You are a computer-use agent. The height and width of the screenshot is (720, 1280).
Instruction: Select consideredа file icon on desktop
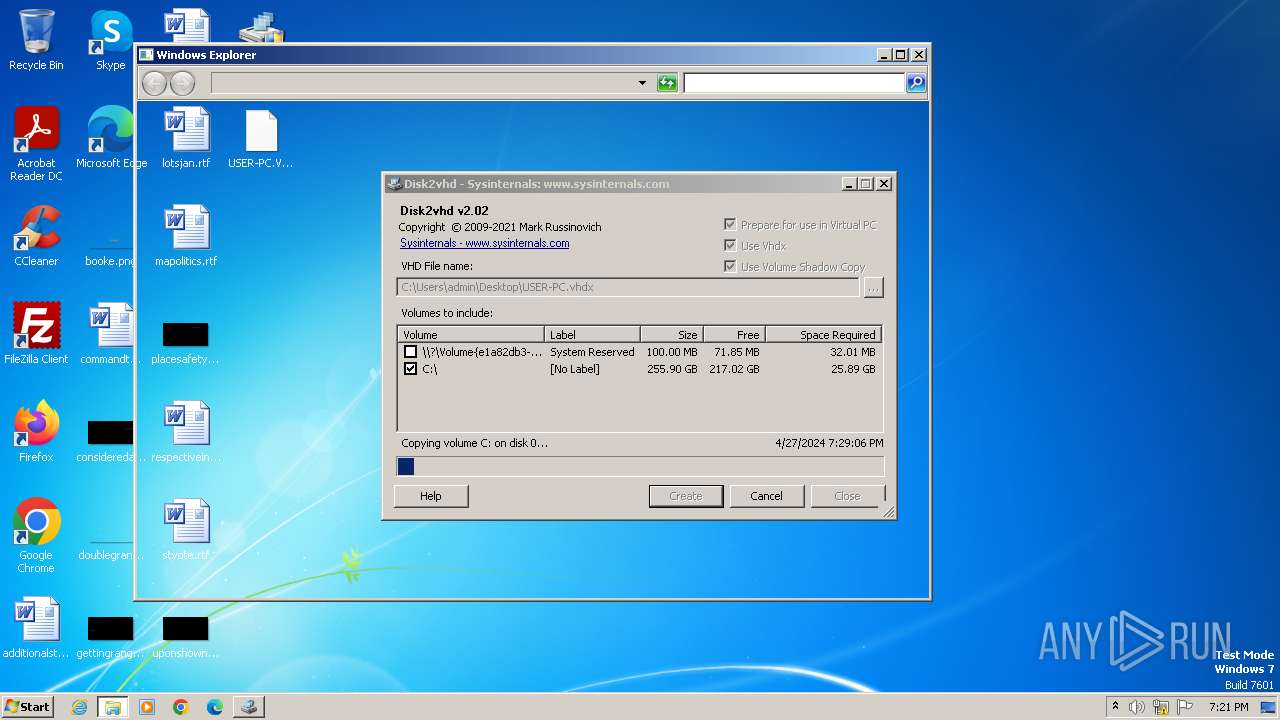pyautogui.click(x=110, y=440)
